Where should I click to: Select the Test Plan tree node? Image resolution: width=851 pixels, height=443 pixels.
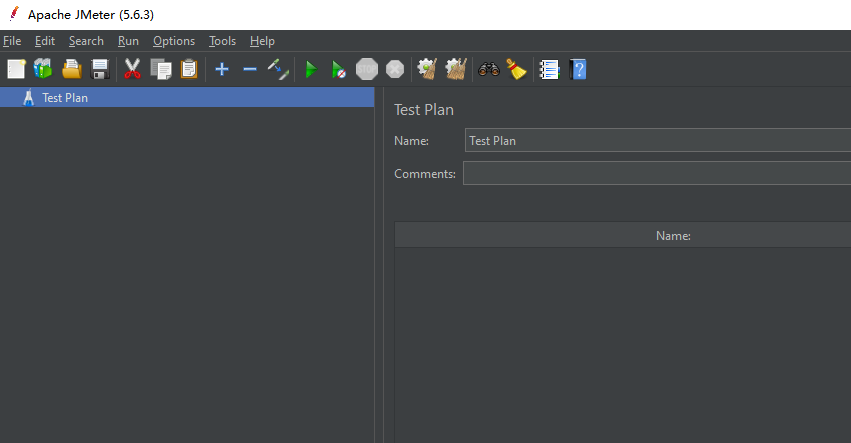[x=187, y=98]
